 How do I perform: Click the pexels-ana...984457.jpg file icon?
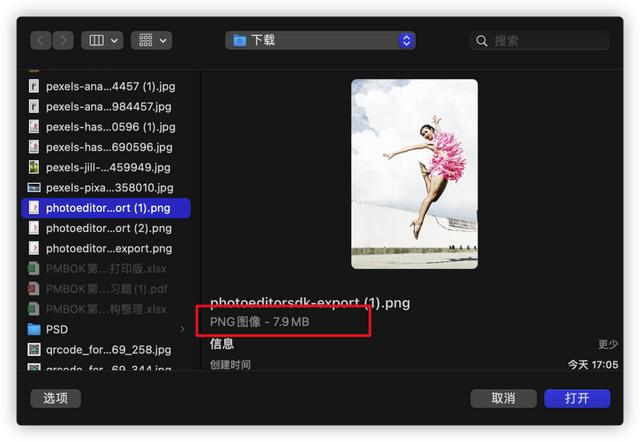[x=34, y=107]
